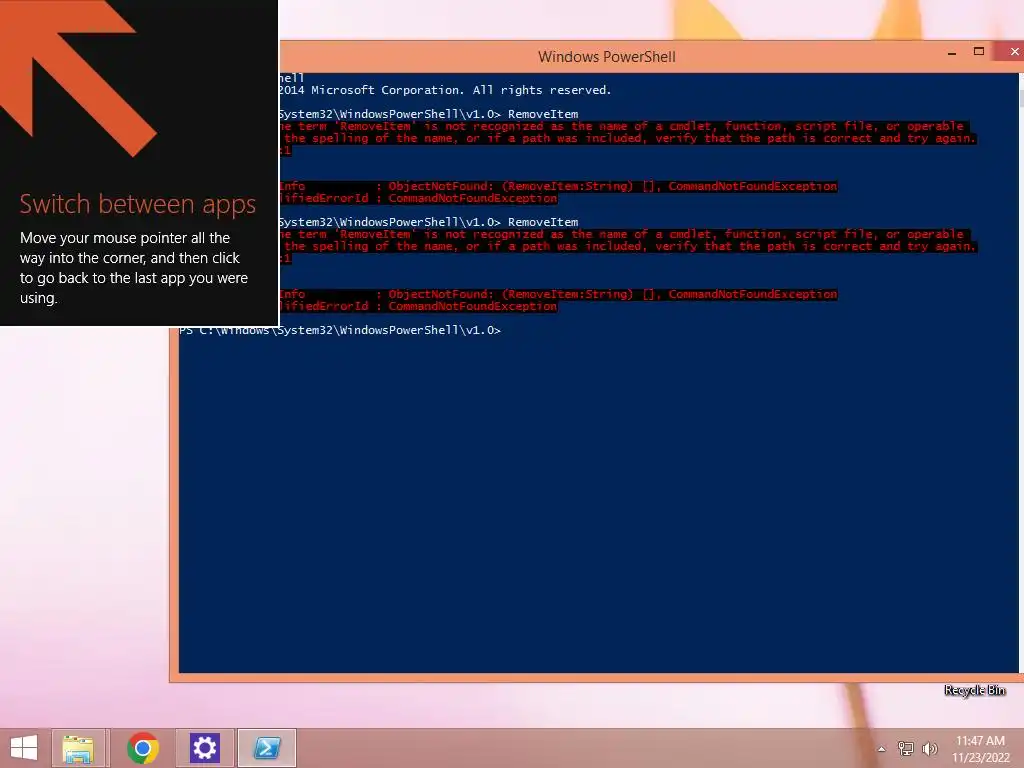Launch Google Chrome from the taskbar
The image size is (1024, 768).
coord(143,748)
